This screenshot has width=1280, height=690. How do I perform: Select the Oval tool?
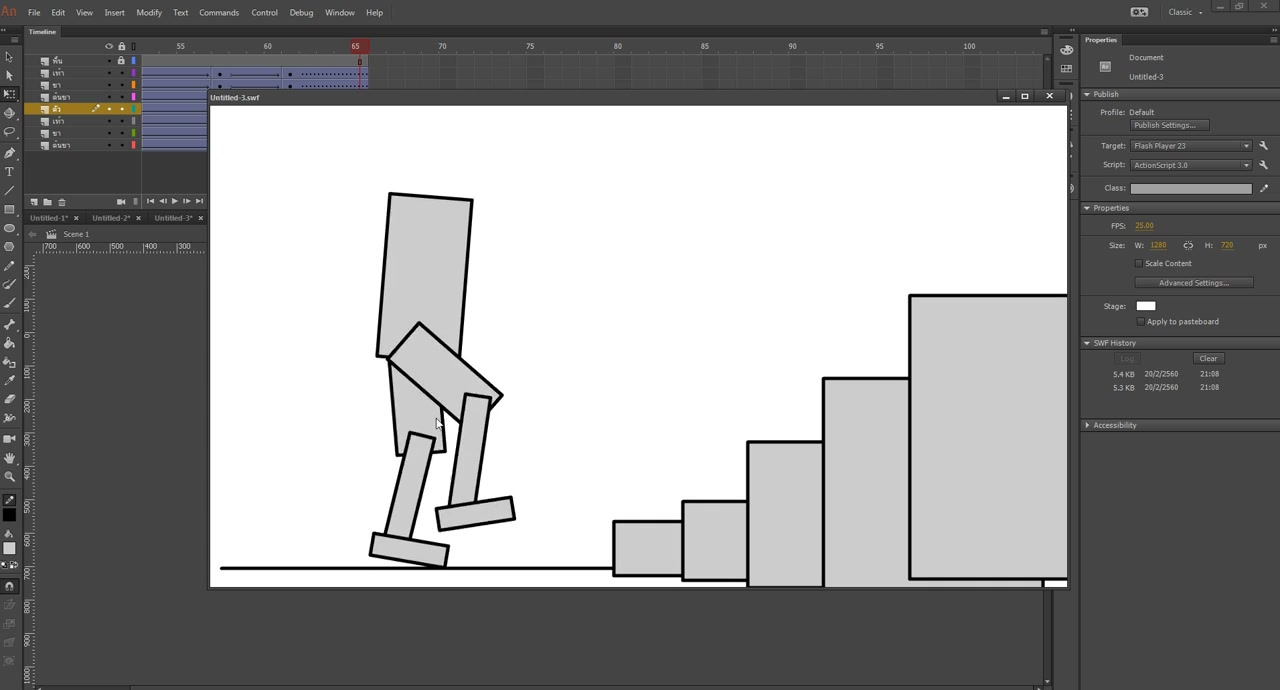click(9, 229)
